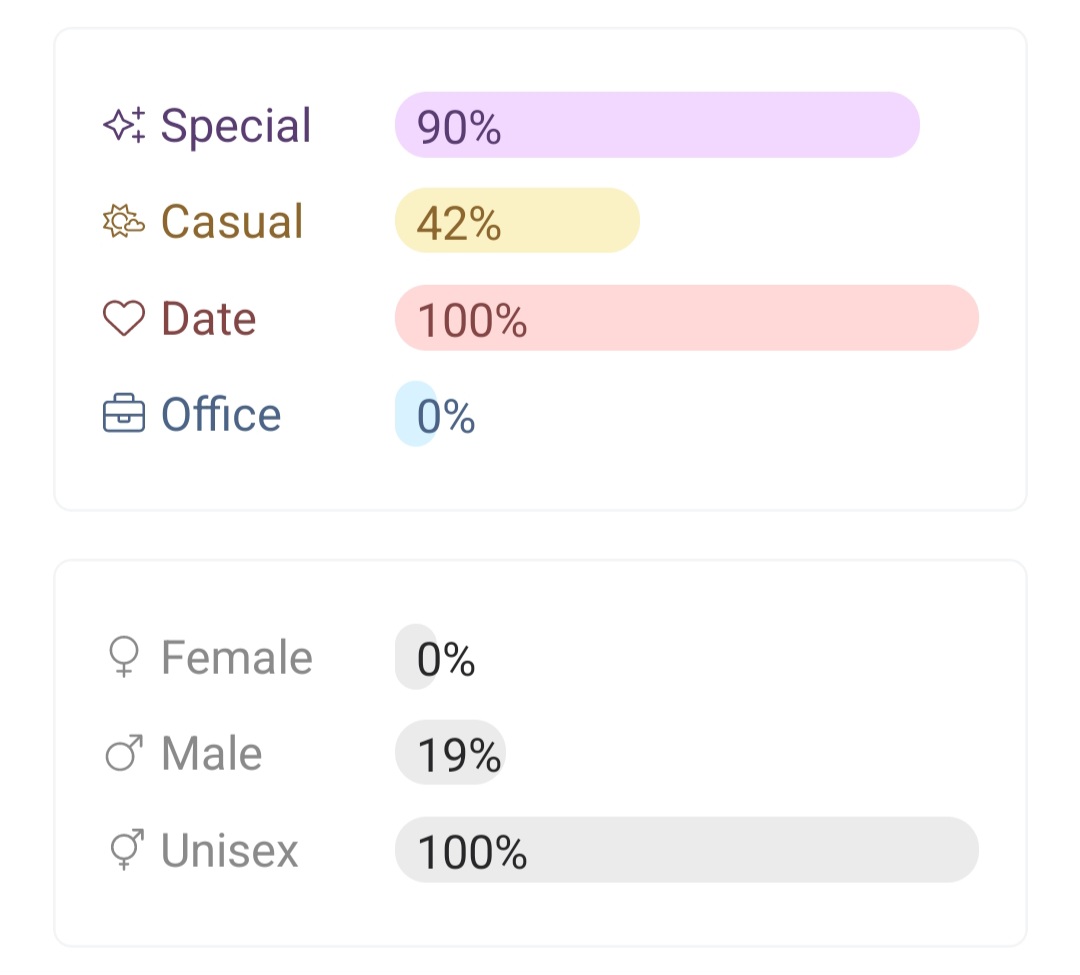Tap the Male gender symbol icon
This screenshot has width=1080, height=975.
tap(124, 754)
